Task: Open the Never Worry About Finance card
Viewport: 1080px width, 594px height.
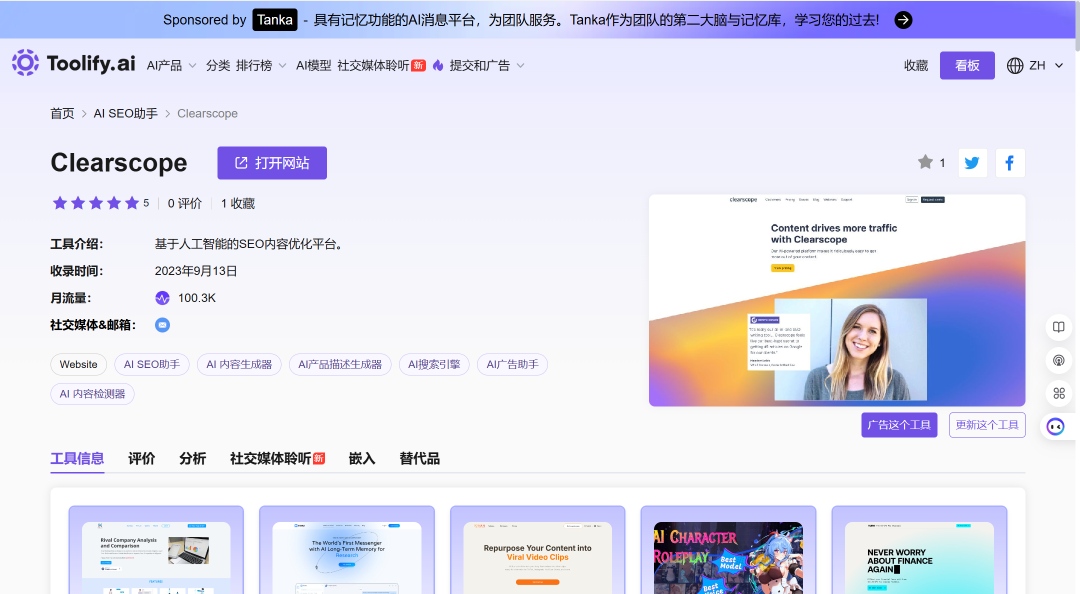Action: click(920, 550)
